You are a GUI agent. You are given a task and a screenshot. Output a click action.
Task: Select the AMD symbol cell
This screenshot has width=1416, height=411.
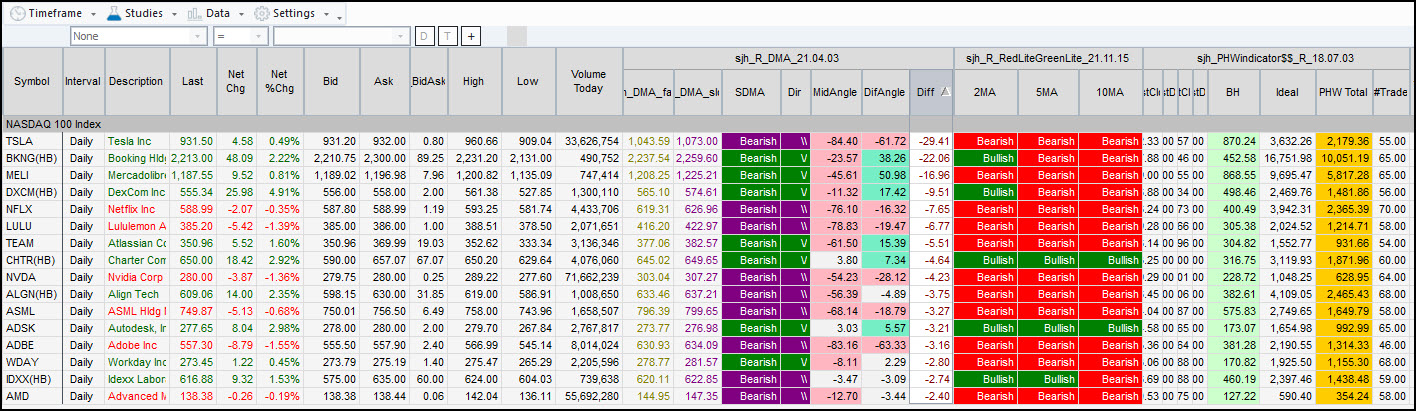[32, 397]
